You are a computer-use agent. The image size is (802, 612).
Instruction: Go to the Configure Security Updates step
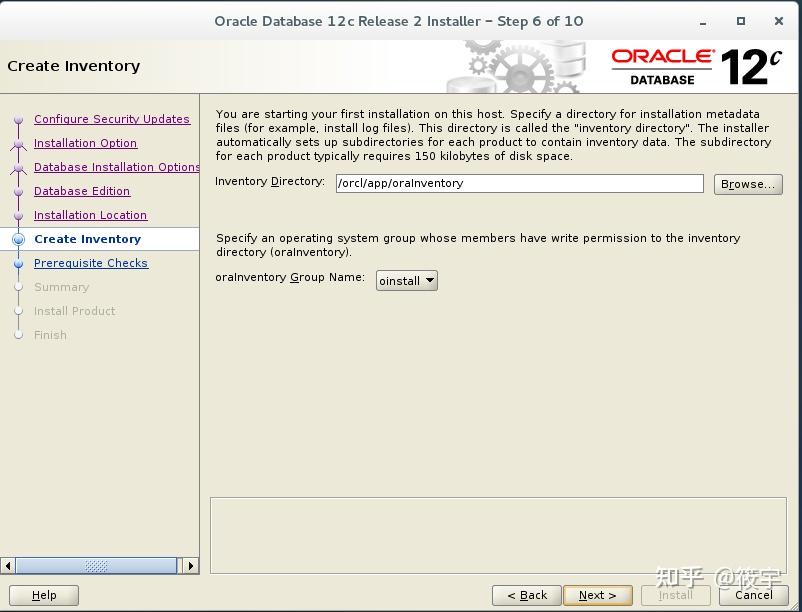(x=112, y=119)
